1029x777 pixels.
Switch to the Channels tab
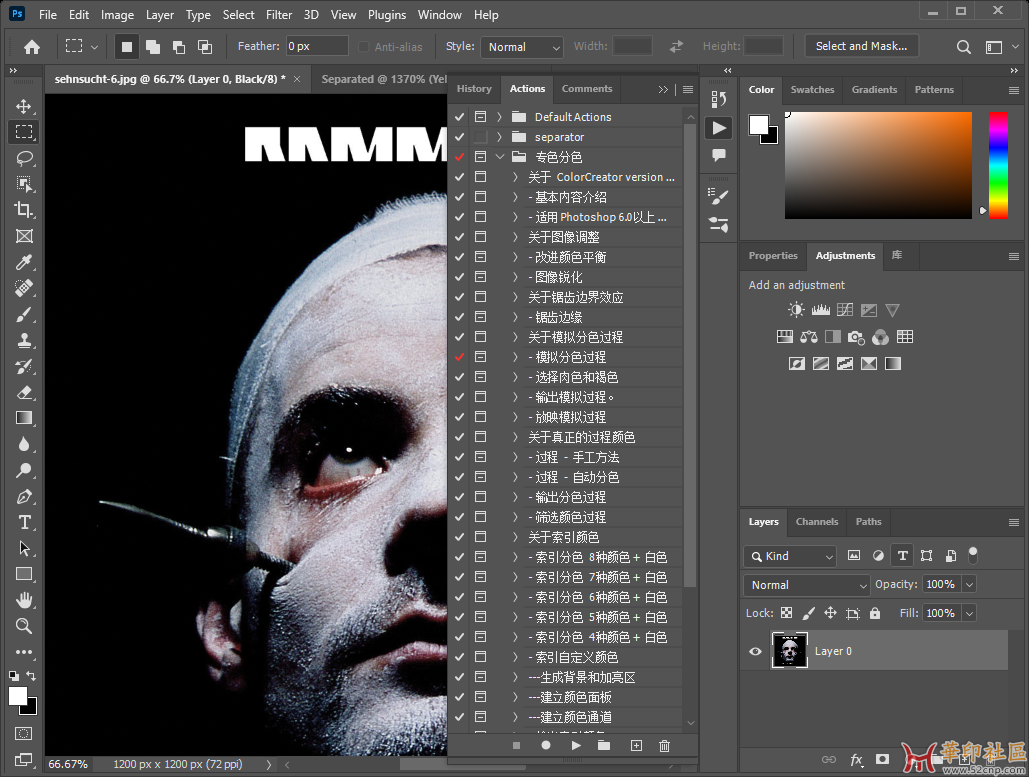pos(817,522)
